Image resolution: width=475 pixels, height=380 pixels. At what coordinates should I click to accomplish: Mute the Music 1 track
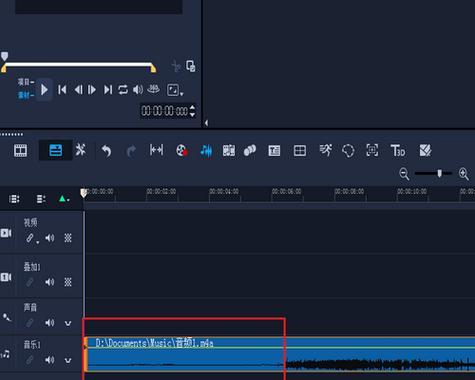[x=50, y=360]
